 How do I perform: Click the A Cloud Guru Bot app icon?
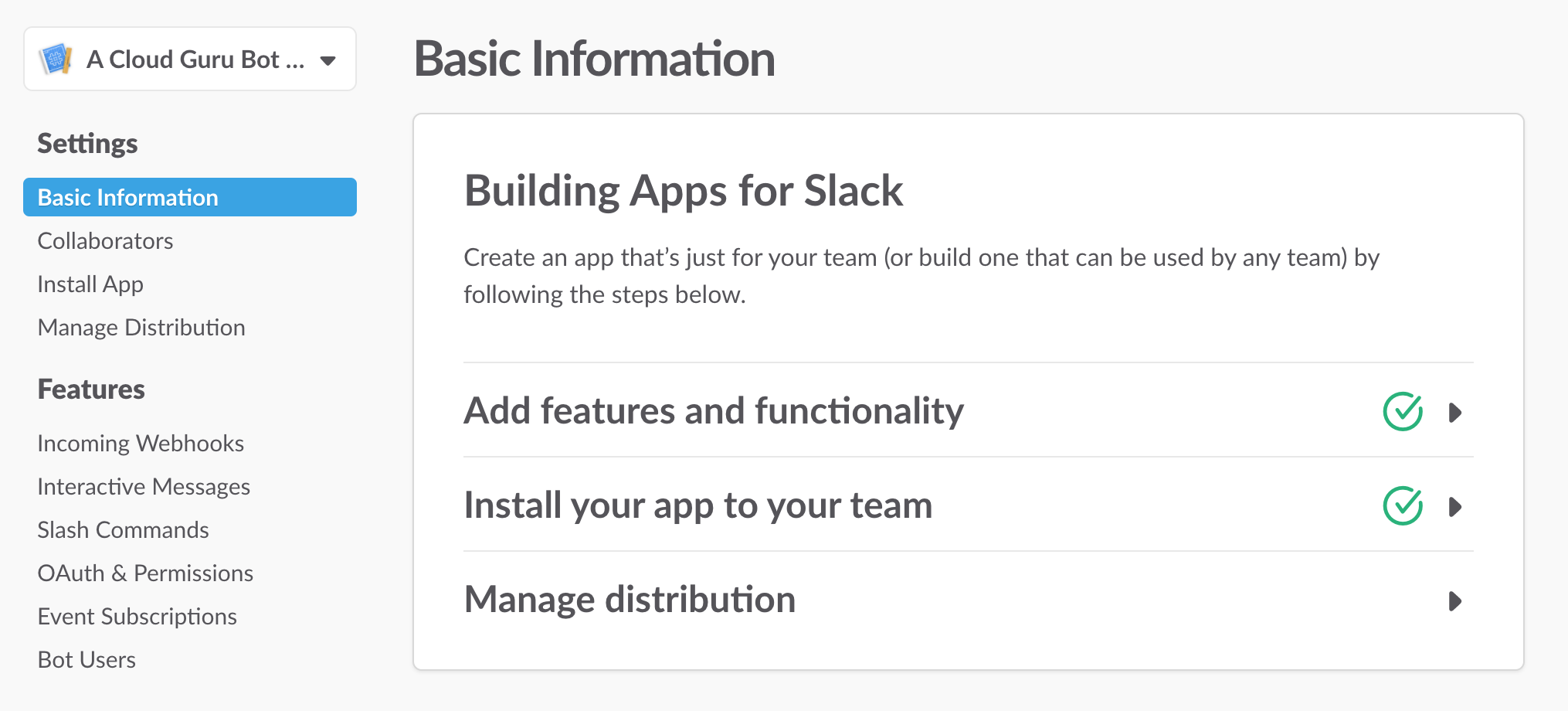[56, 60]
